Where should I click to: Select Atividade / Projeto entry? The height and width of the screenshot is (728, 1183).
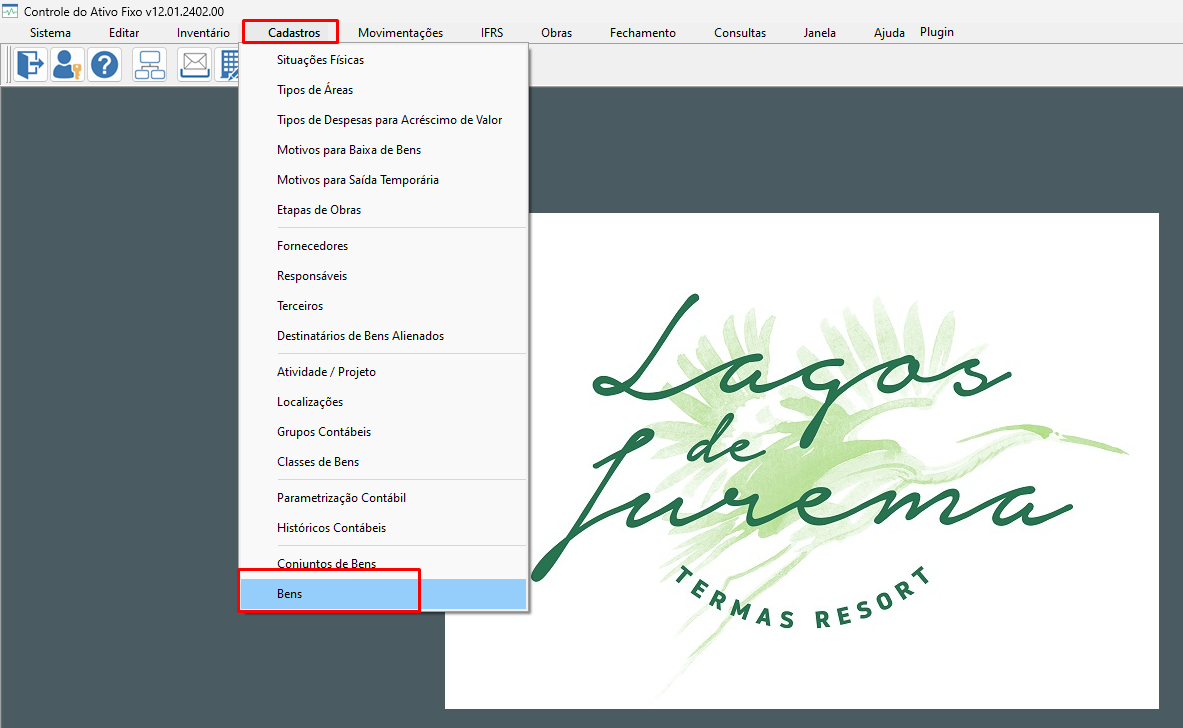[383, 372]
